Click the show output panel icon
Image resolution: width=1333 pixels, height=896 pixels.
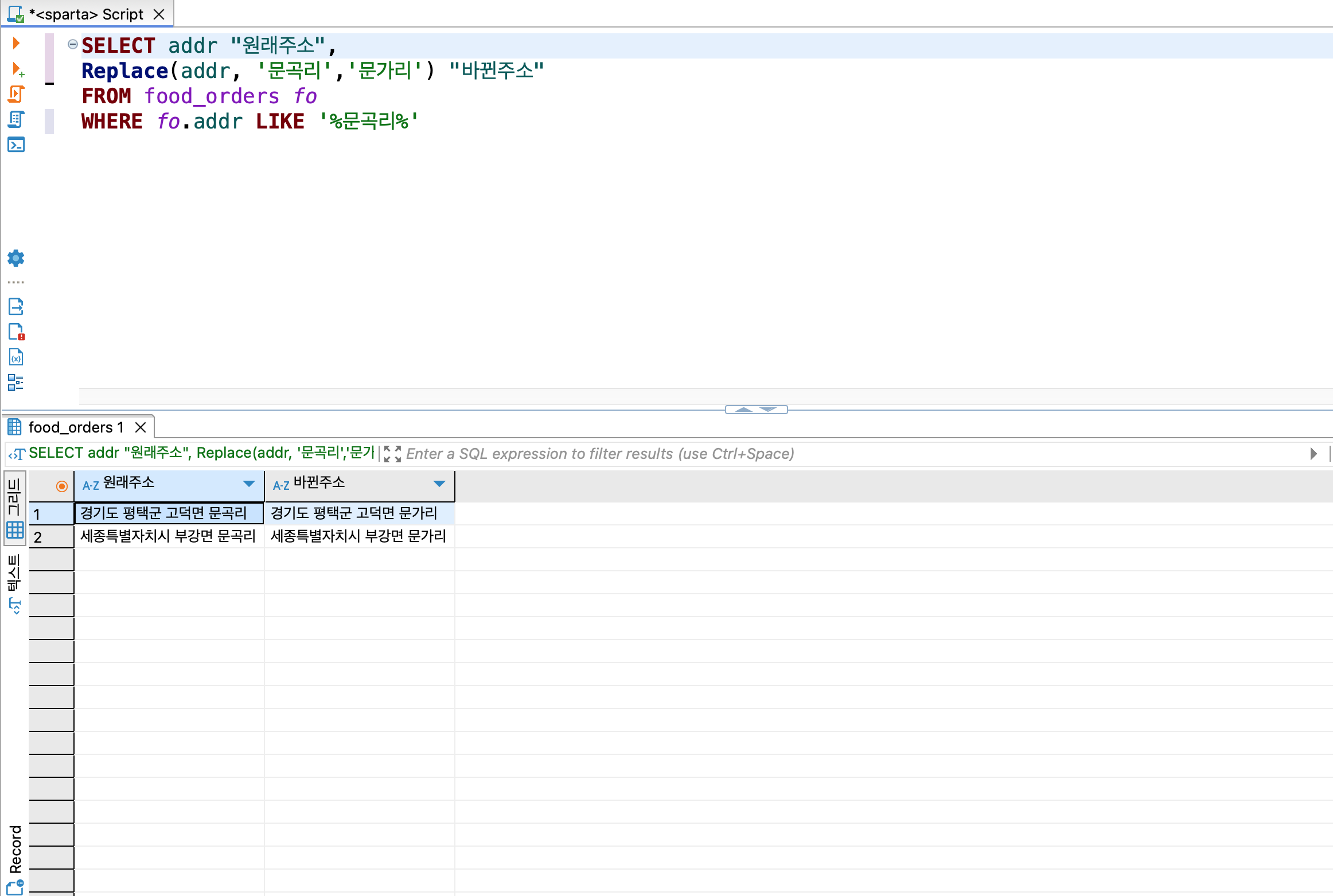(16, 307)
